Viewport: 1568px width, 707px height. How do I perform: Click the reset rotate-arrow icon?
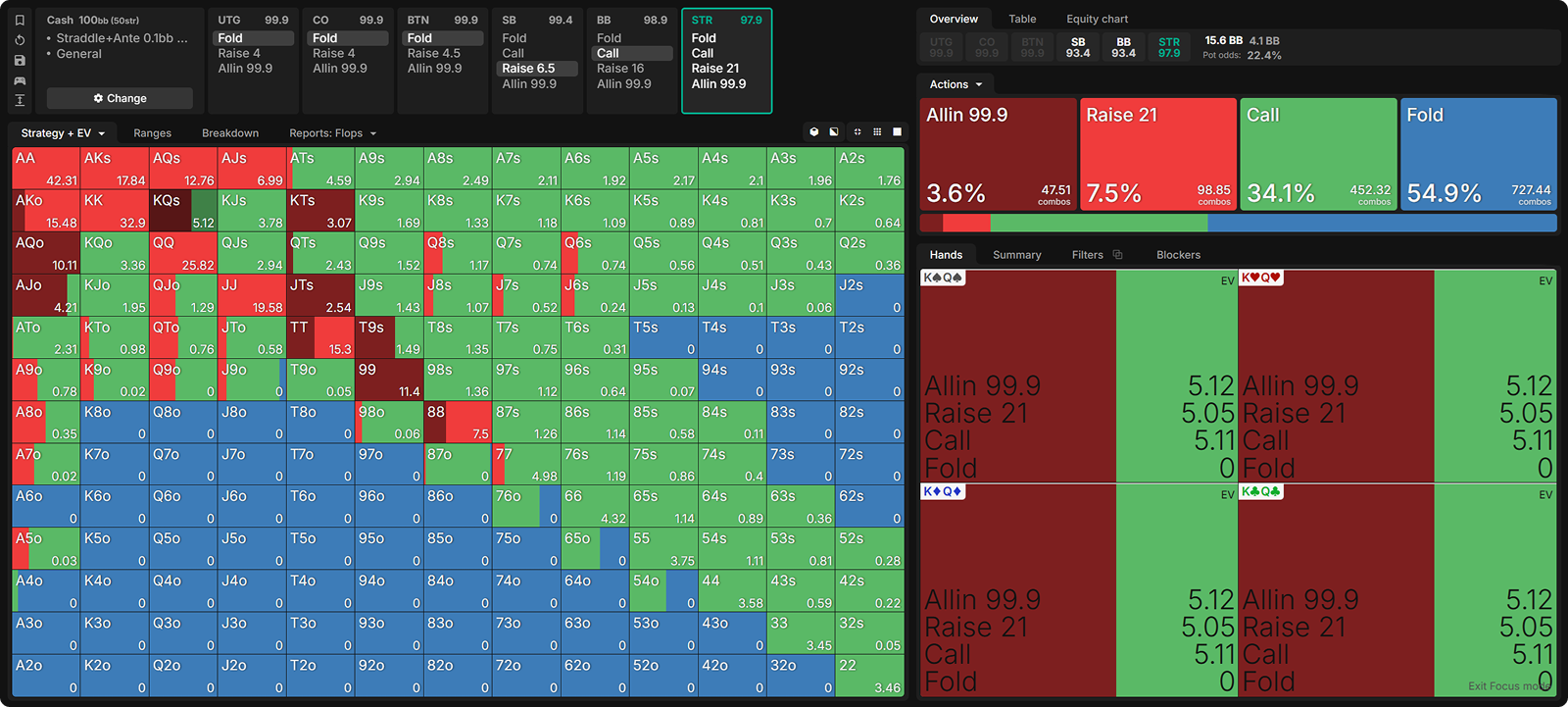(20, 40)
